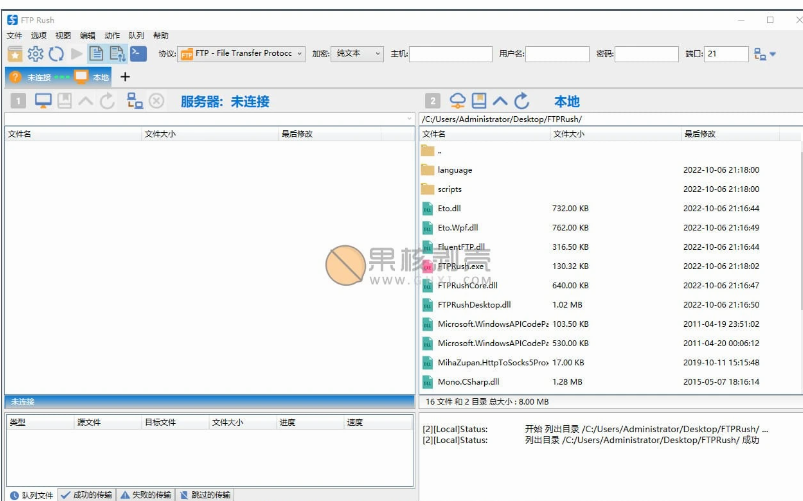Click the number 2 pane indicator

coord(433,101)
